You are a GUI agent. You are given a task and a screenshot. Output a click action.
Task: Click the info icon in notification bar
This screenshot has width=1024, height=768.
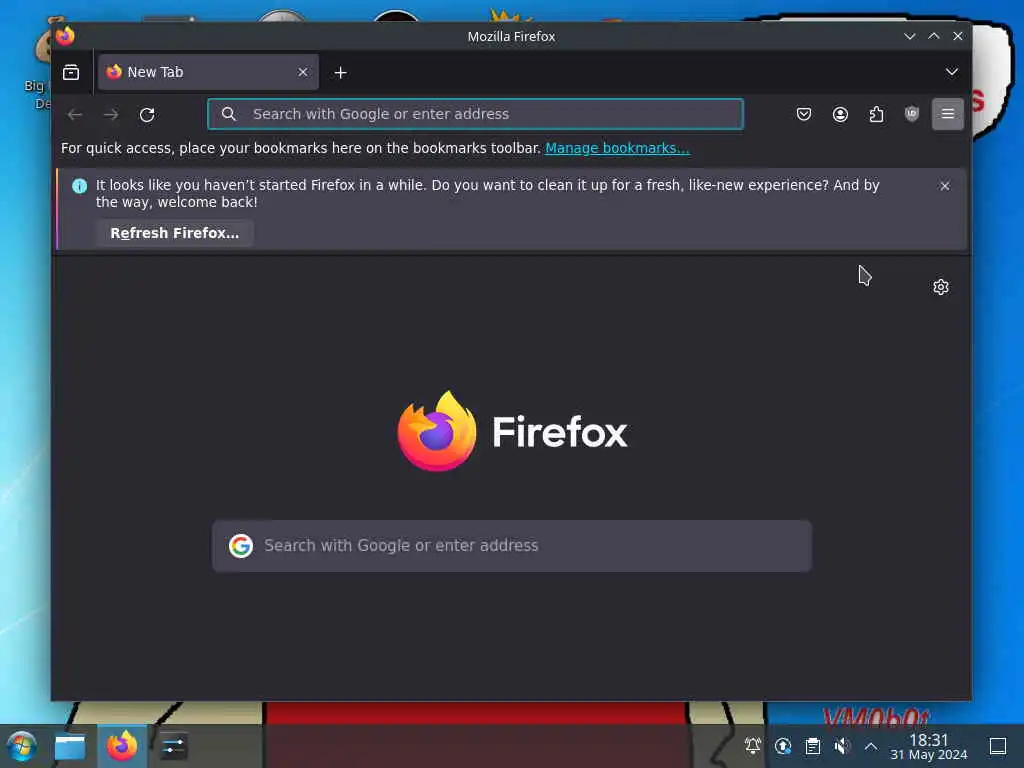pos(80,186)
